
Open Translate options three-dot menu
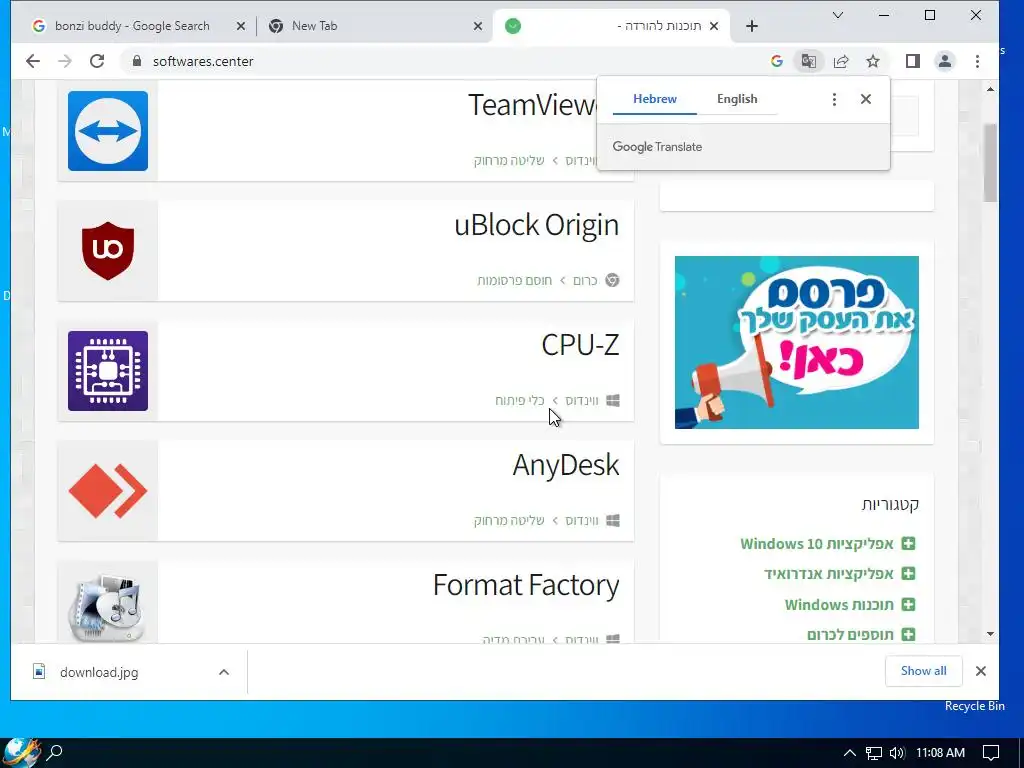point(834,99)
